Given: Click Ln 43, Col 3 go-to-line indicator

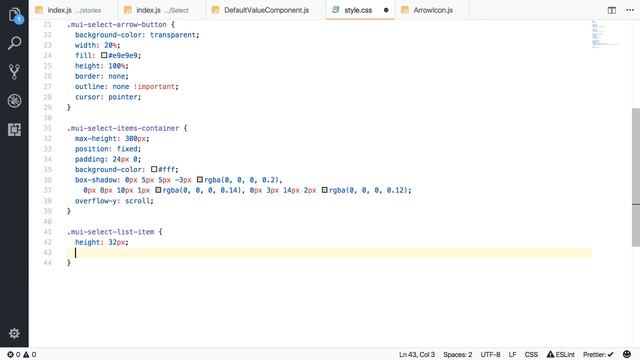Looking at the screenshot, I should click(417, 354).
